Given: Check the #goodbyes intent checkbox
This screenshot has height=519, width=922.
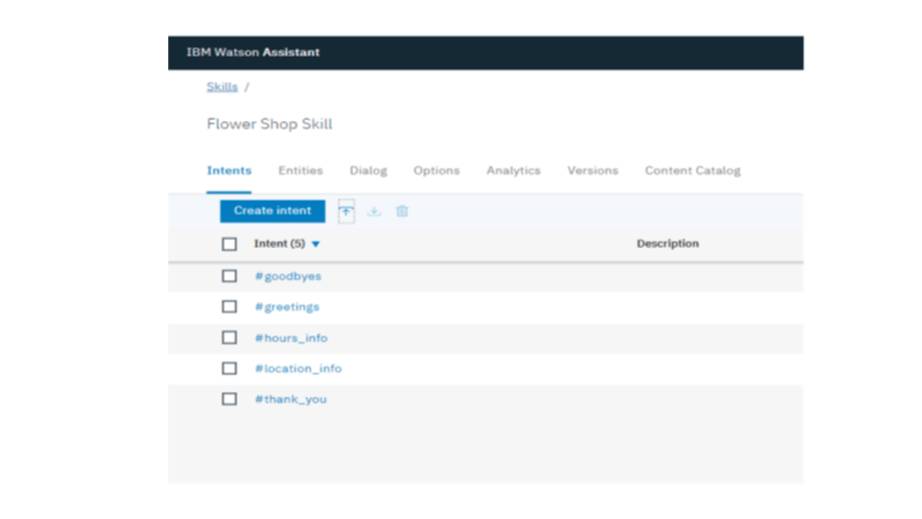Looking at the screenshot, I should [x=229, y=276].
